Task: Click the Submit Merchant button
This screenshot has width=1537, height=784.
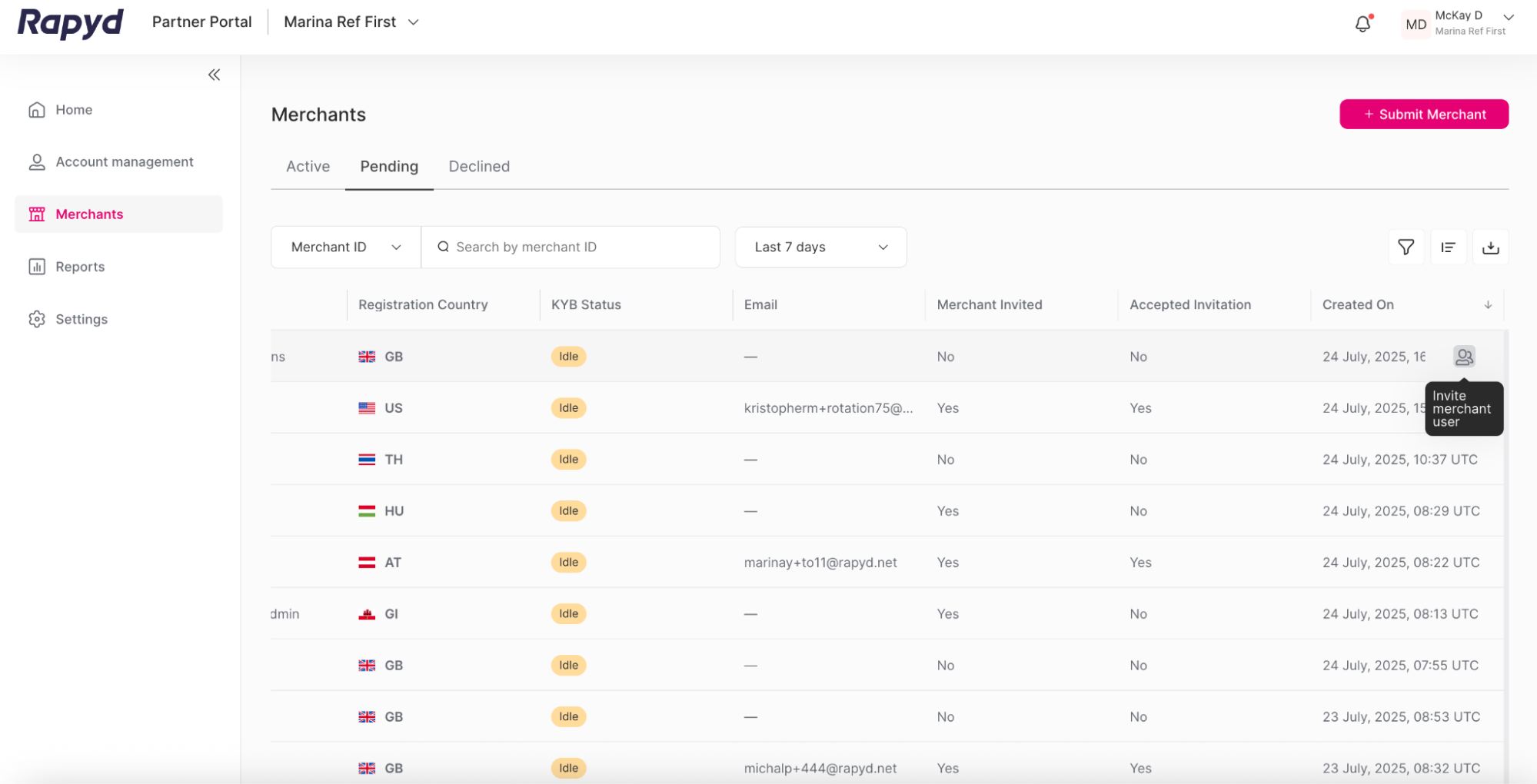Action: click(x=1423, y=114)
